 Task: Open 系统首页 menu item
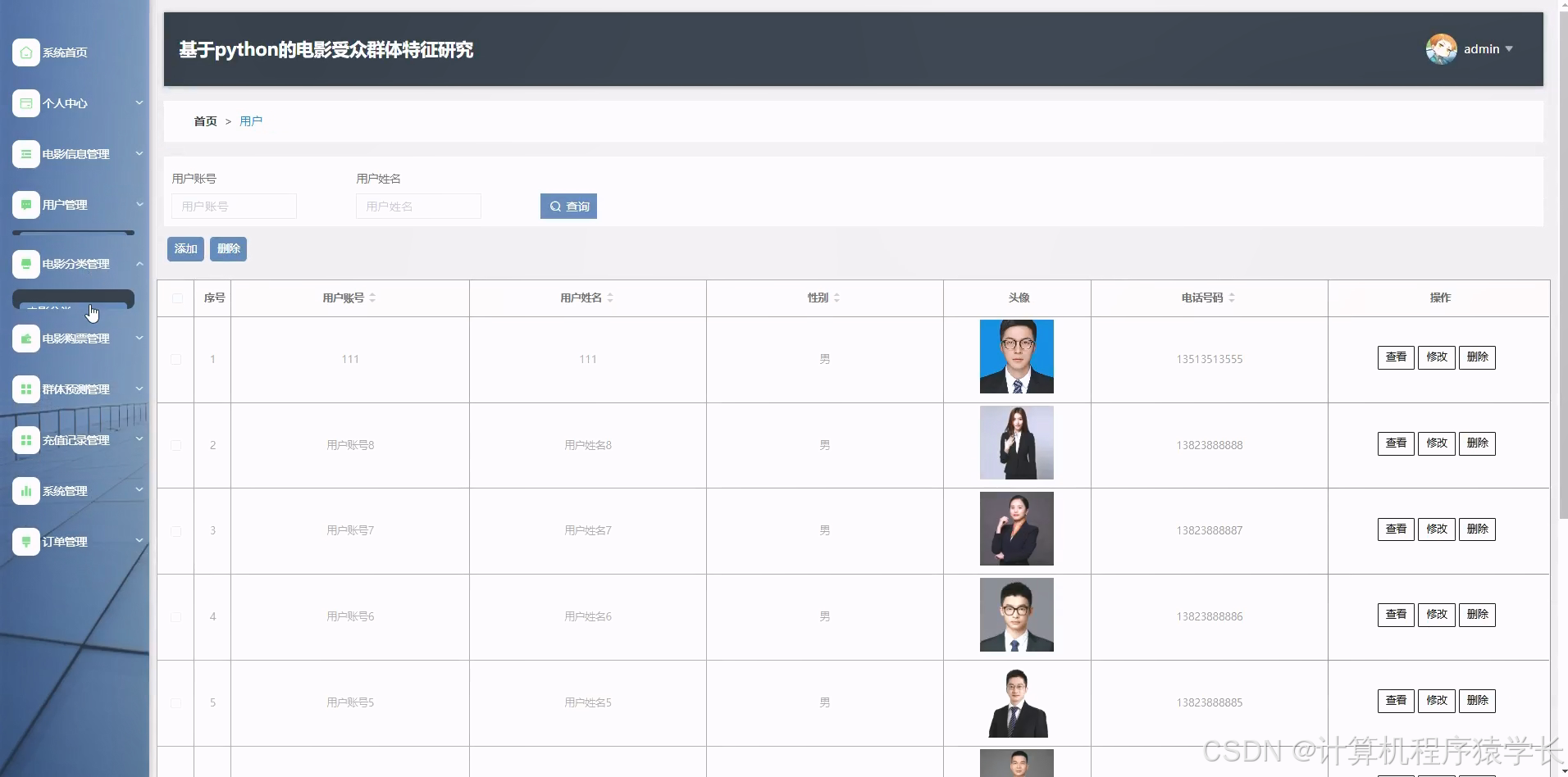pyautogui.click(x=65, y=52)
